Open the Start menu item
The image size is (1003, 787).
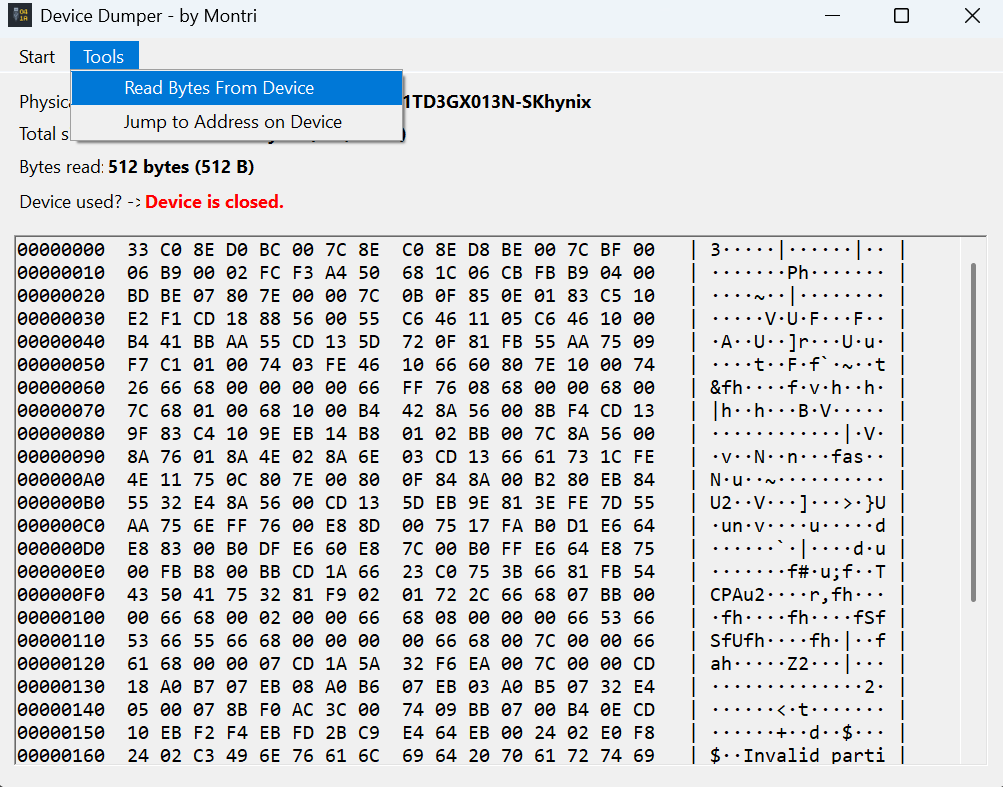tap(36, 56)
